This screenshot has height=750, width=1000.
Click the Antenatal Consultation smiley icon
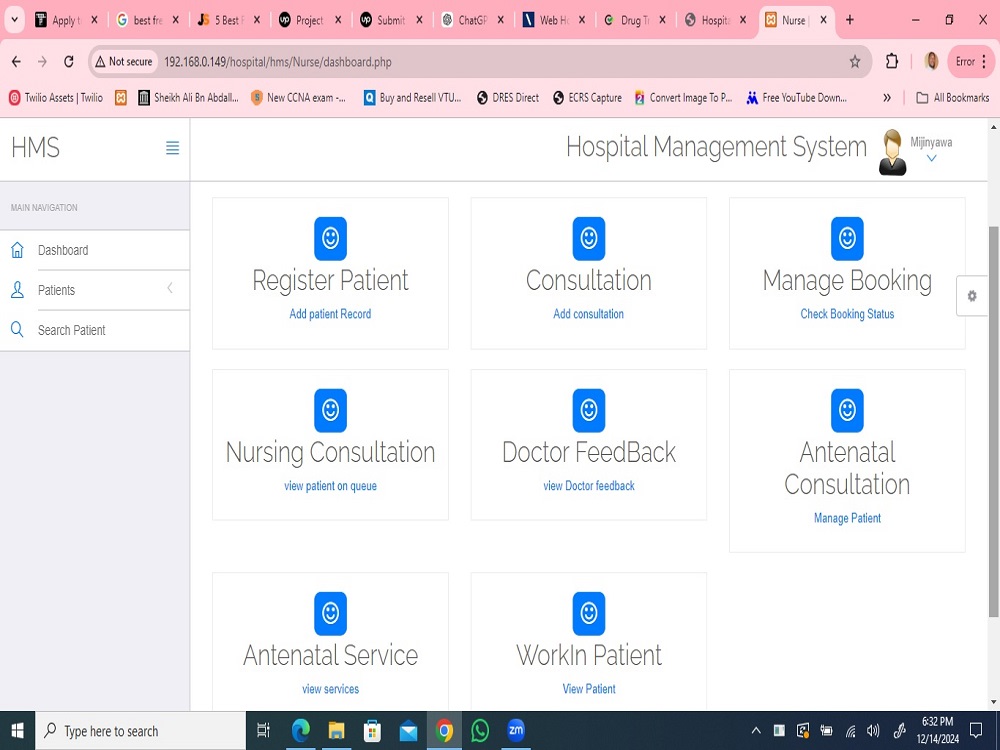(847, 410)
